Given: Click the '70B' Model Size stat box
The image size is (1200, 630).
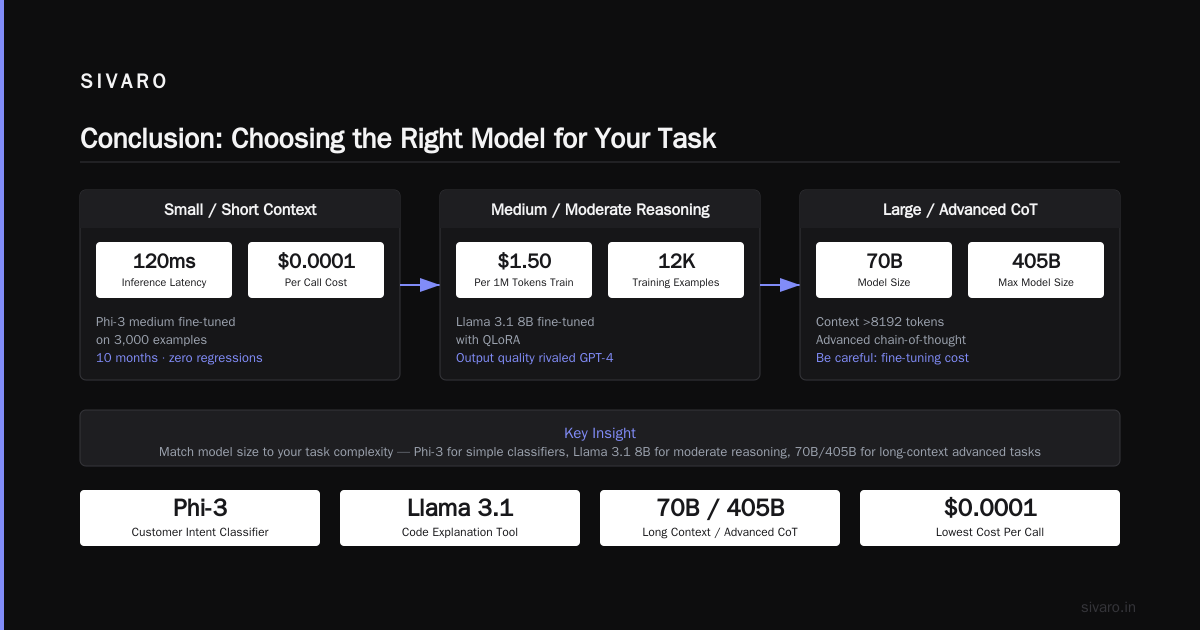Looking at the screenshot, I should [884, 270].
